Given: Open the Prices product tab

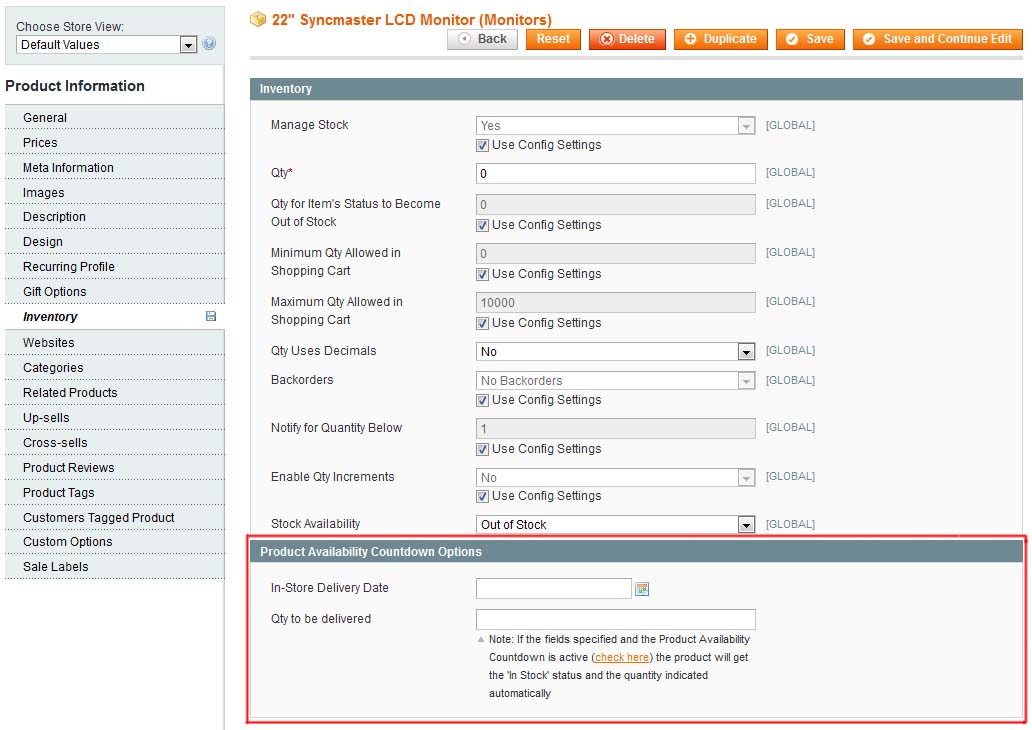Looking at the screenshot, I should [x=115, y=143].
